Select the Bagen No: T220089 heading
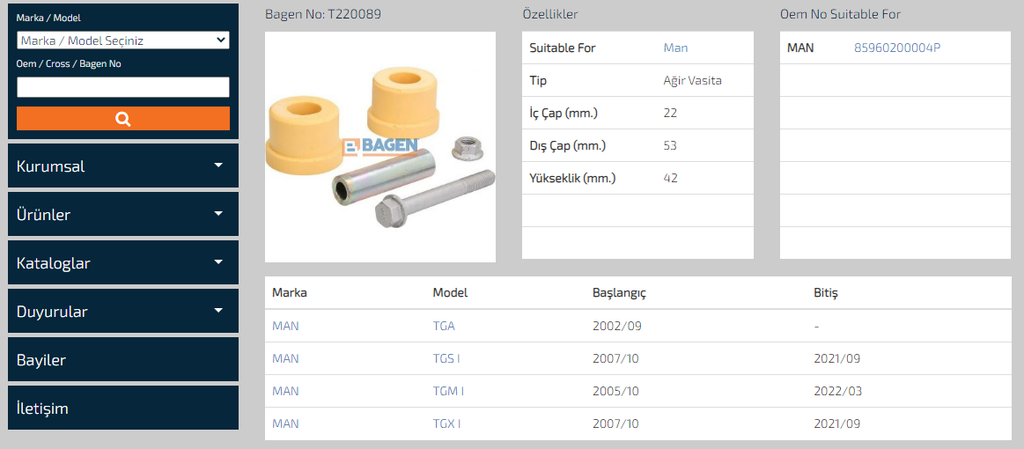This screenshot has height=449, width=1024. [x=323, y=14]
